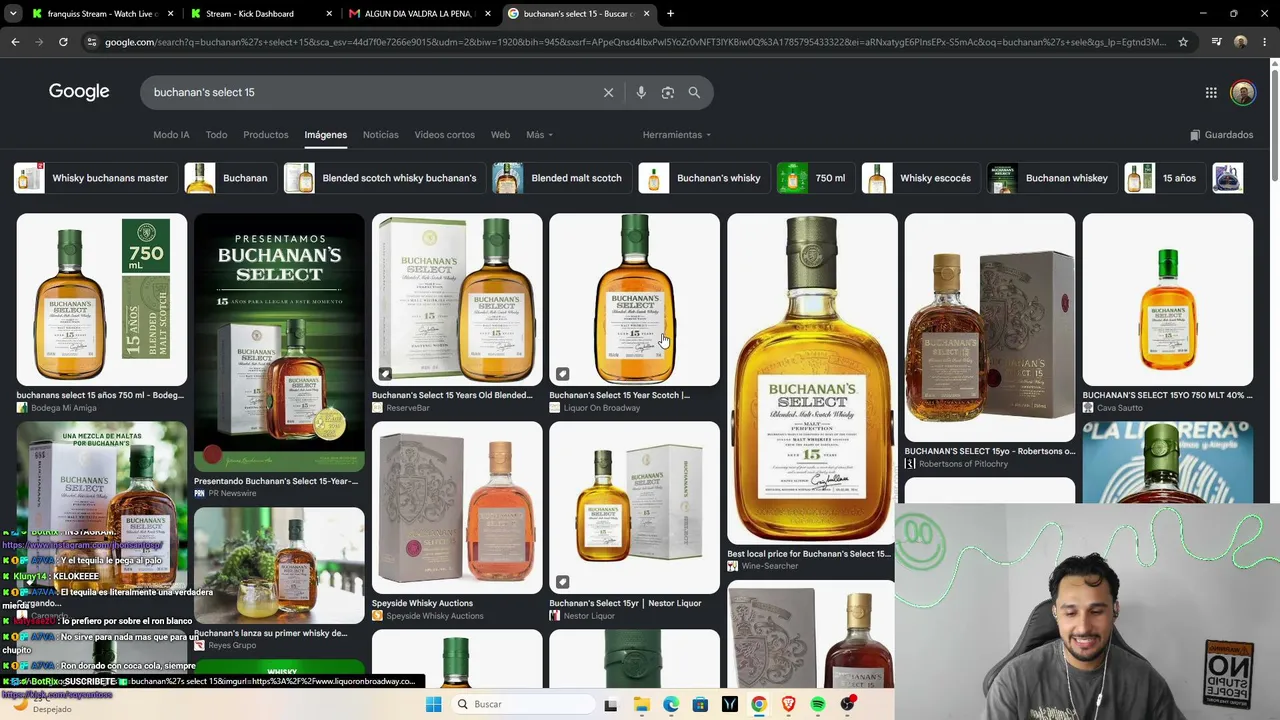Expand the Más dropdown menu
The height and width of the screenshot is (720, 1280).
click(x=539, y=135)
